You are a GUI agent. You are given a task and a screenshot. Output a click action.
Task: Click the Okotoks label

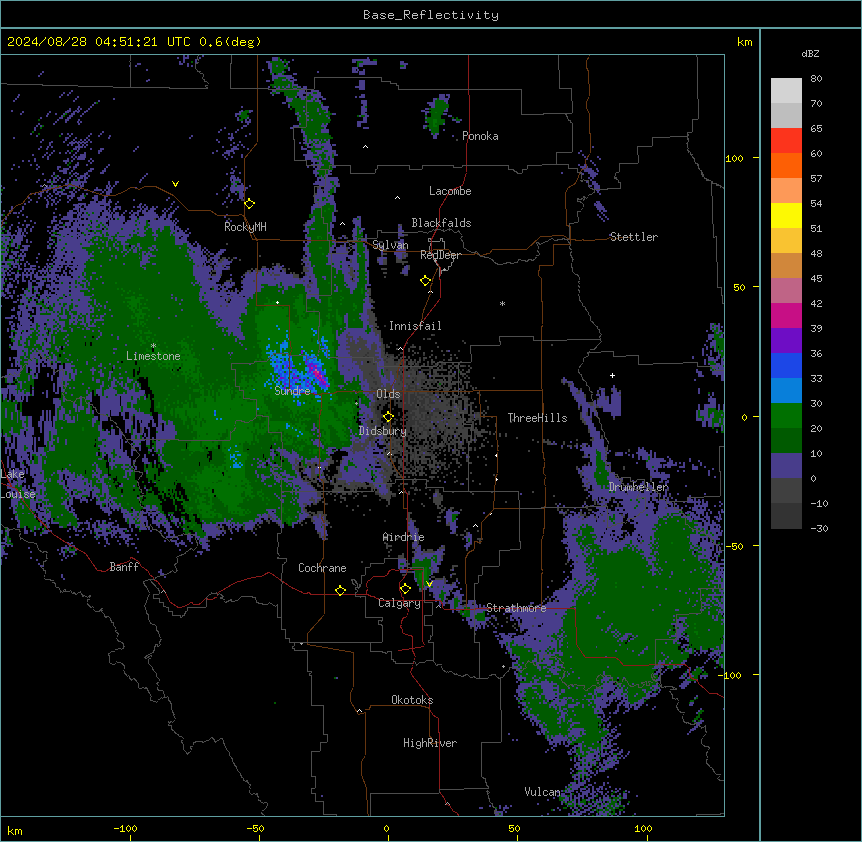tap(412, 700)
